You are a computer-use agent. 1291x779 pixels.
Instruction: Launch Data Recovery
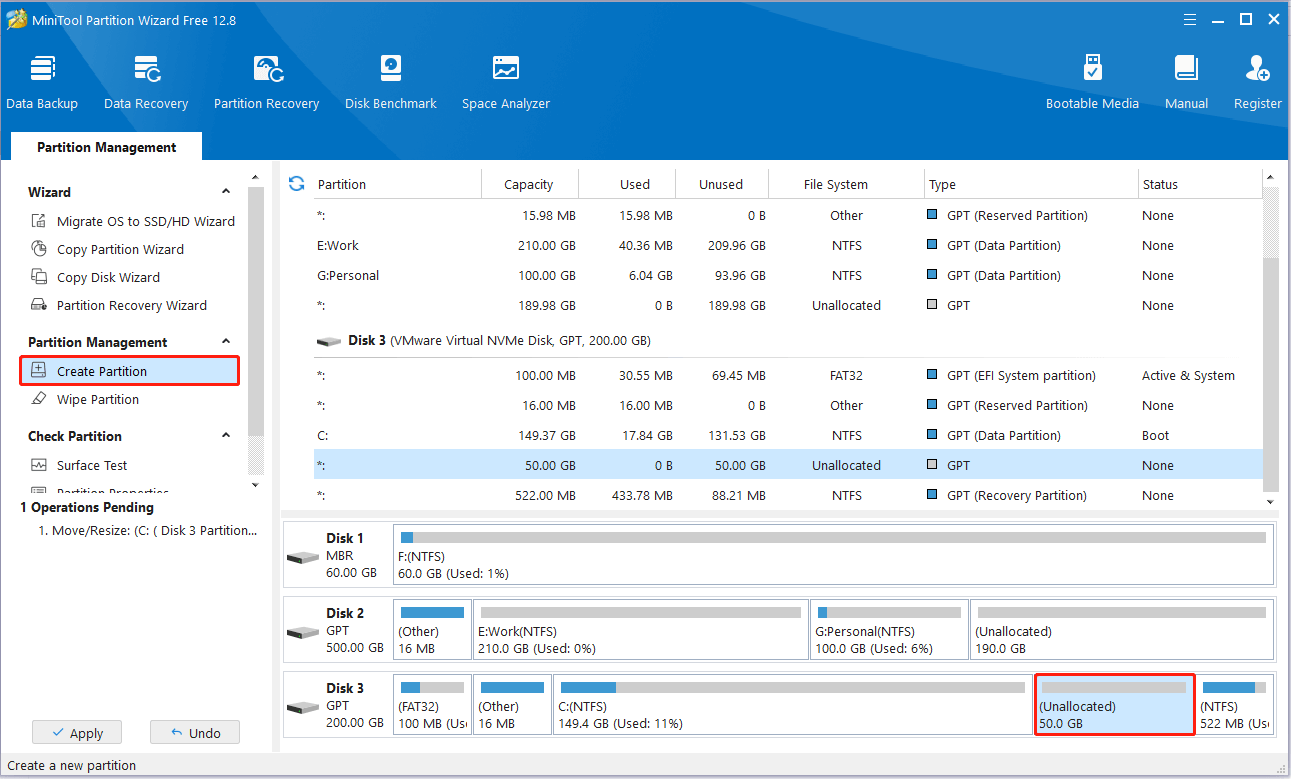click(x=146, y=80)
